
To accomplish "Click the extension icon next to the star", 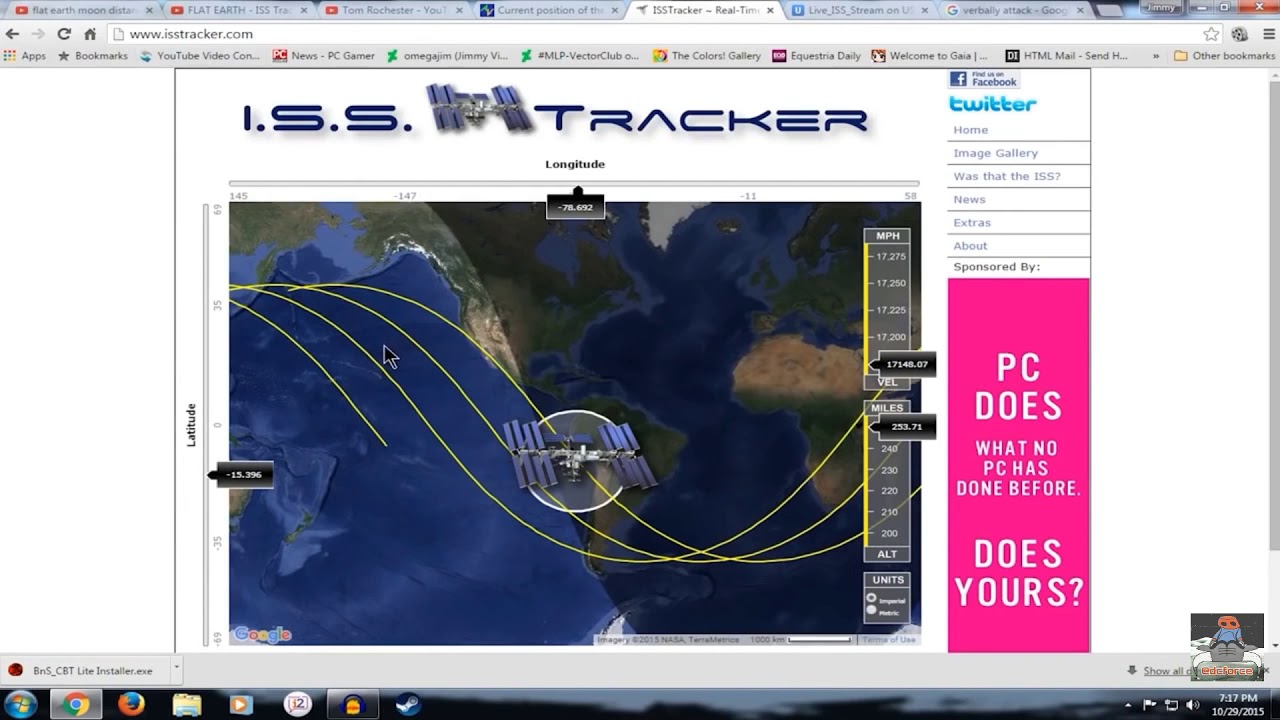I will click(x=1239, y=34).
